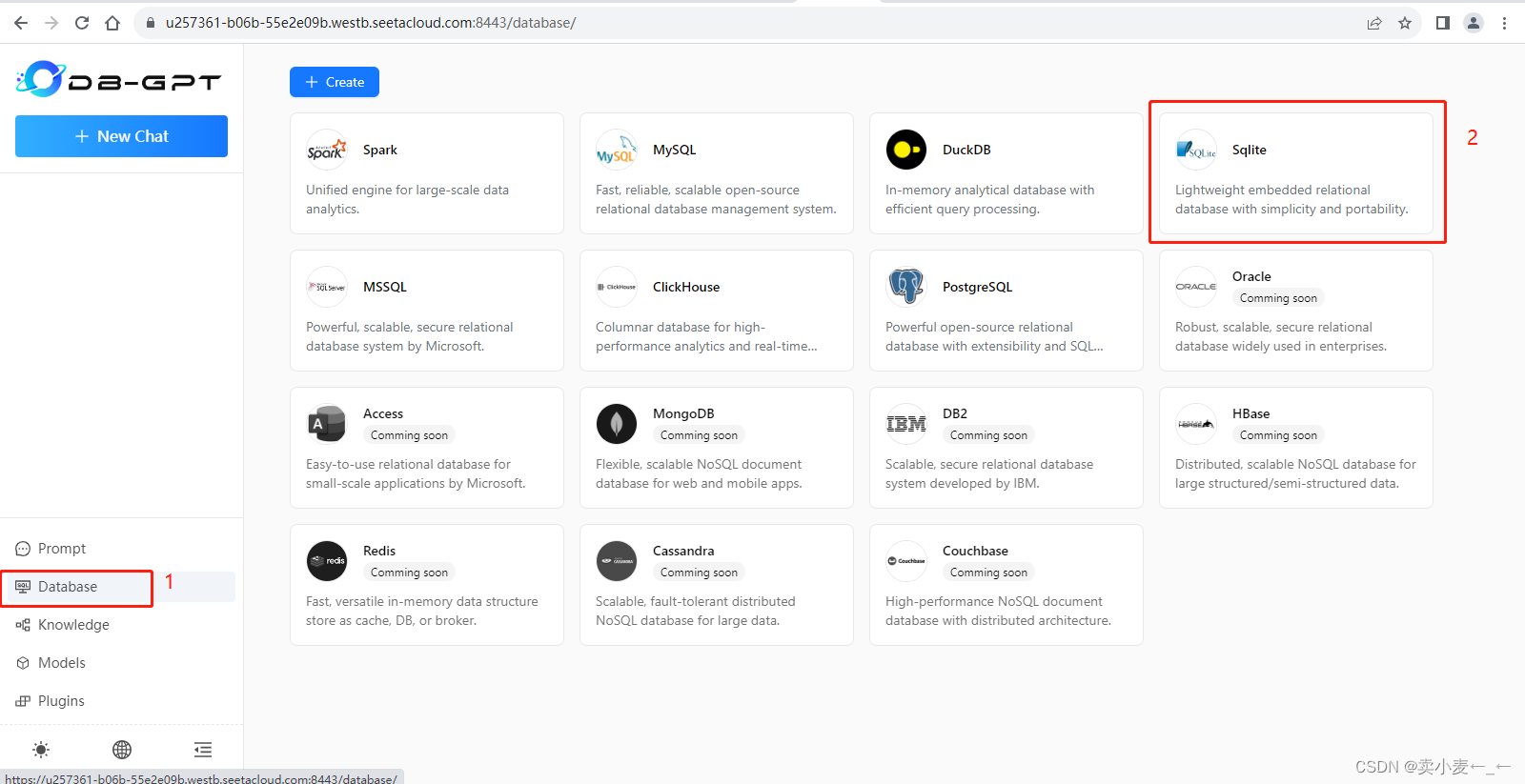Select the PostgreSQL card title
This screenshot has width=1525, height=784.
tap(977, 287)
